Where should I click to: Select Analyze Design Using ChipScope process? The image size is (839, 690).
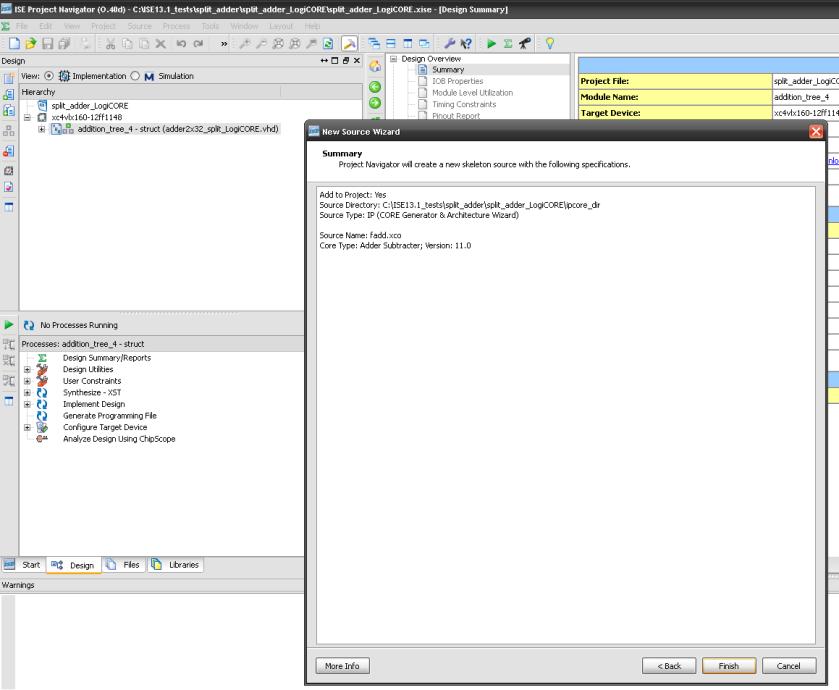pos(119,439)
